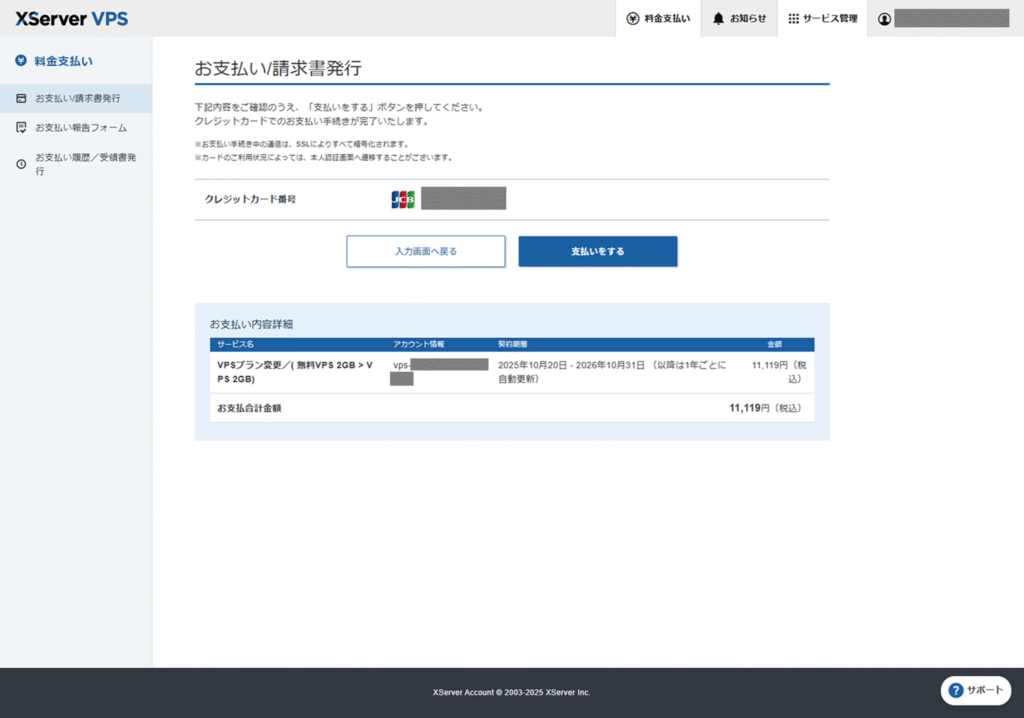The height and width of the screenshot is (718, 1024).
Task: Click the JCB card brand logo
Action: pyautogui.click(x=403, y=199)
